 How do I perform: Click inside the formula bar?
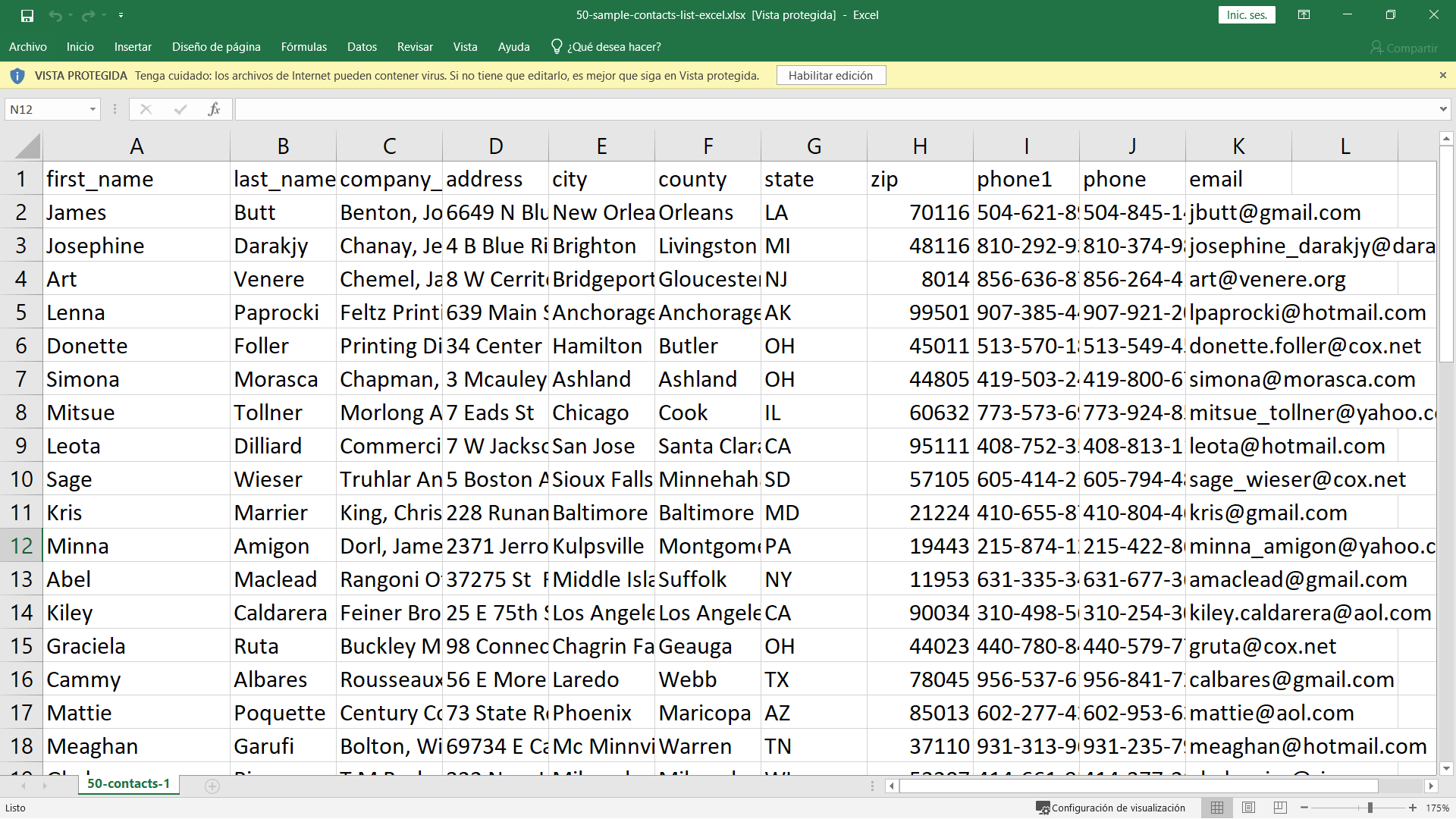click(x=834, y=109)
